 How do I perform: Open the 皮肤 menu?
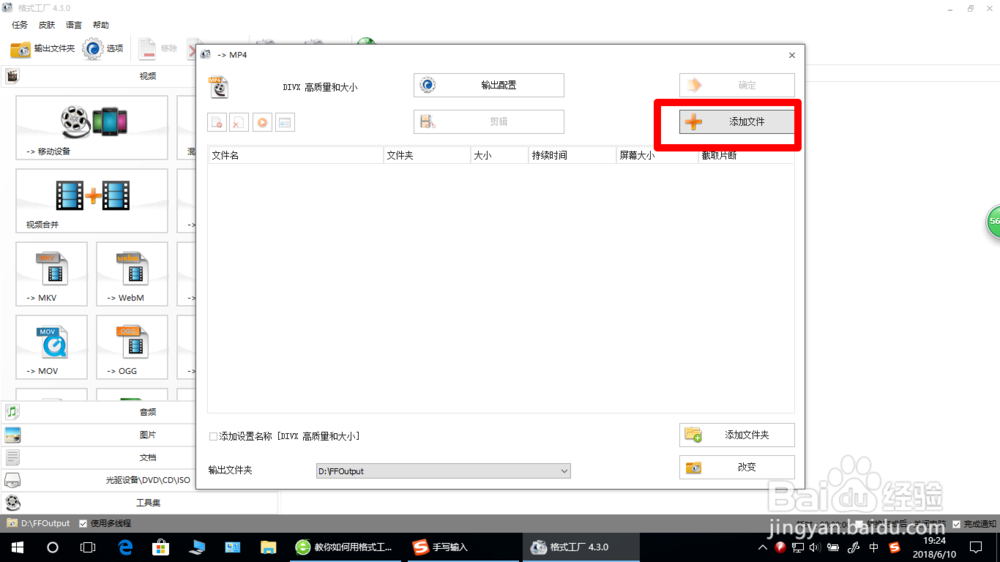coord(47,25)
